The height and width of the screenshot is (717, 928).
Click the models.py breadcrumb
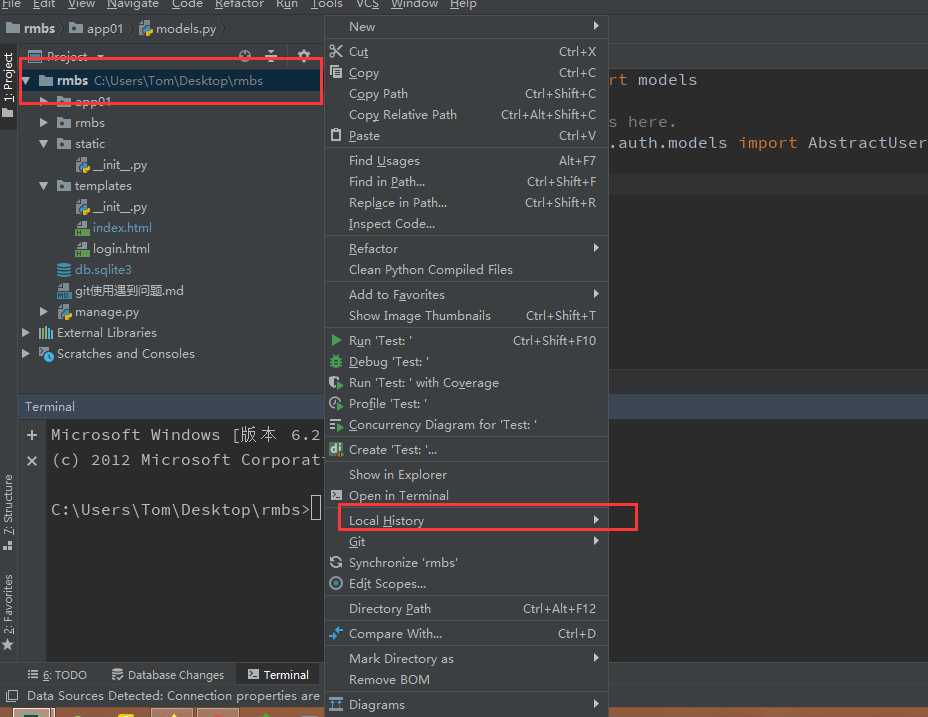click(178, 28)
